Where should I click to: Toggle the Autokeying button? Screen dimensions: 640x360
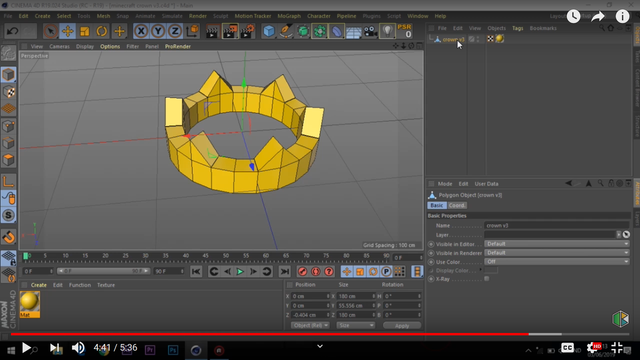tap(316, 271)
